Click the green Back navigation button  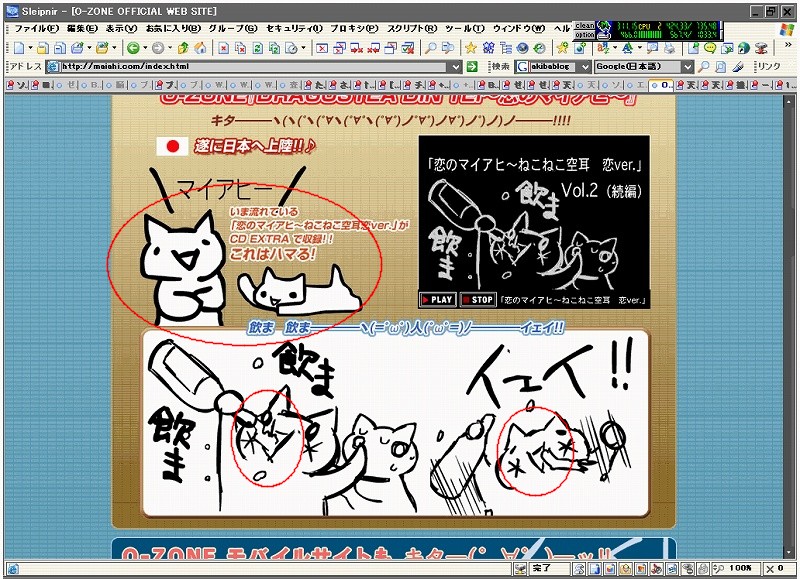[133, 48]
